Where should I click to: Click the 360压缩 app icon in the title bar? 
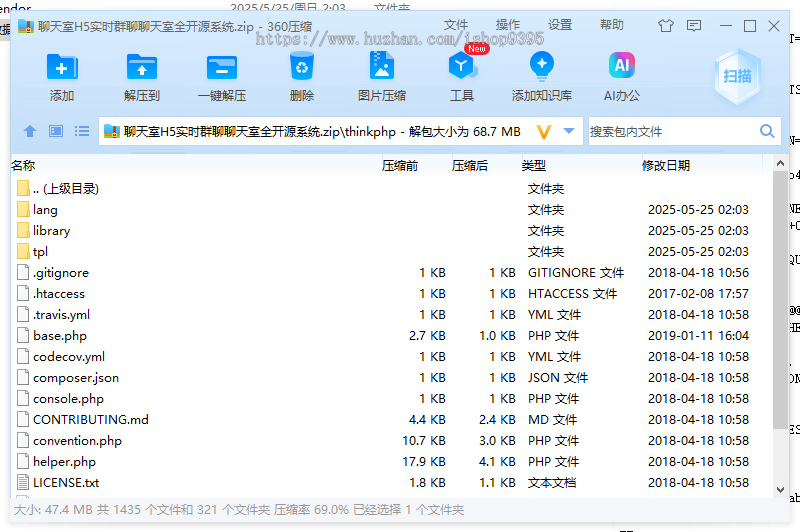tap(26, 26)
